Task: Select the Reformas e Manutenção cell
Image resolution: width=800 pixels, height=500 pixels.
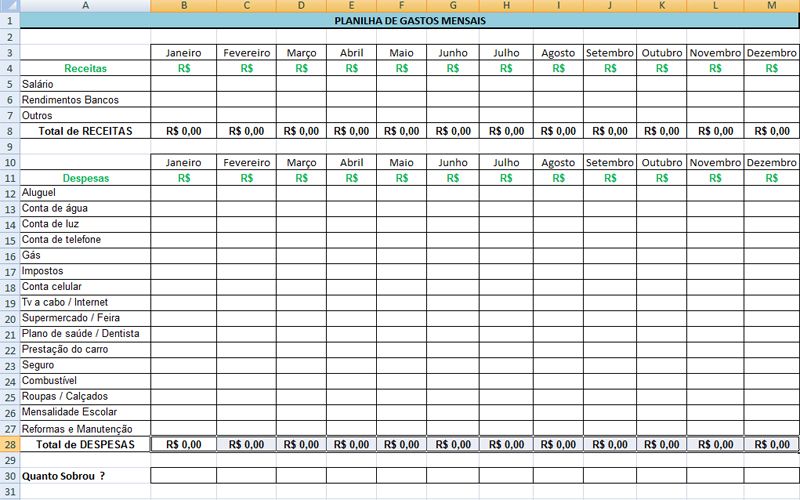Action: [x=85, y=429]
